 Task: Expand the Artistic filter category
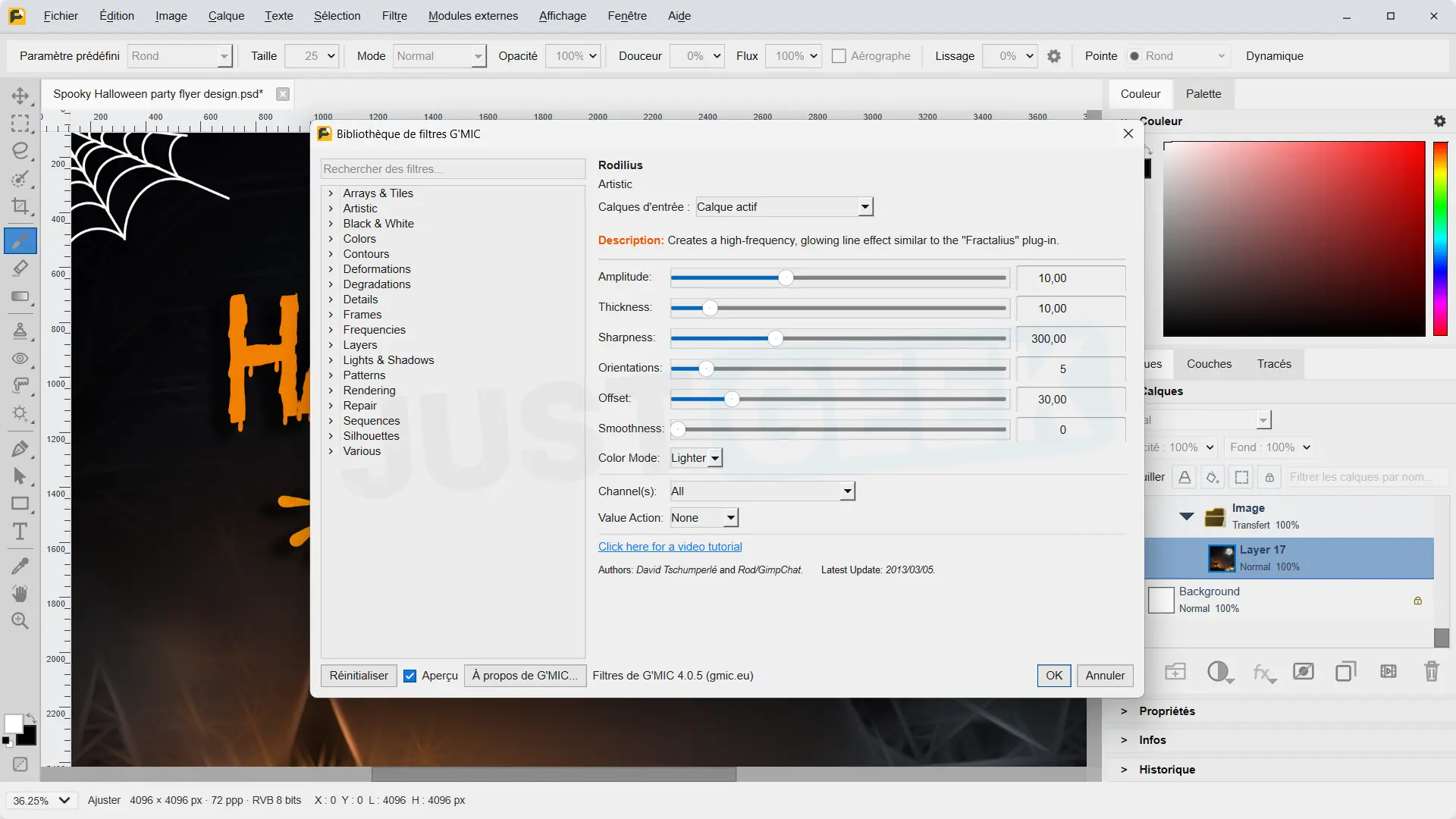359,209
